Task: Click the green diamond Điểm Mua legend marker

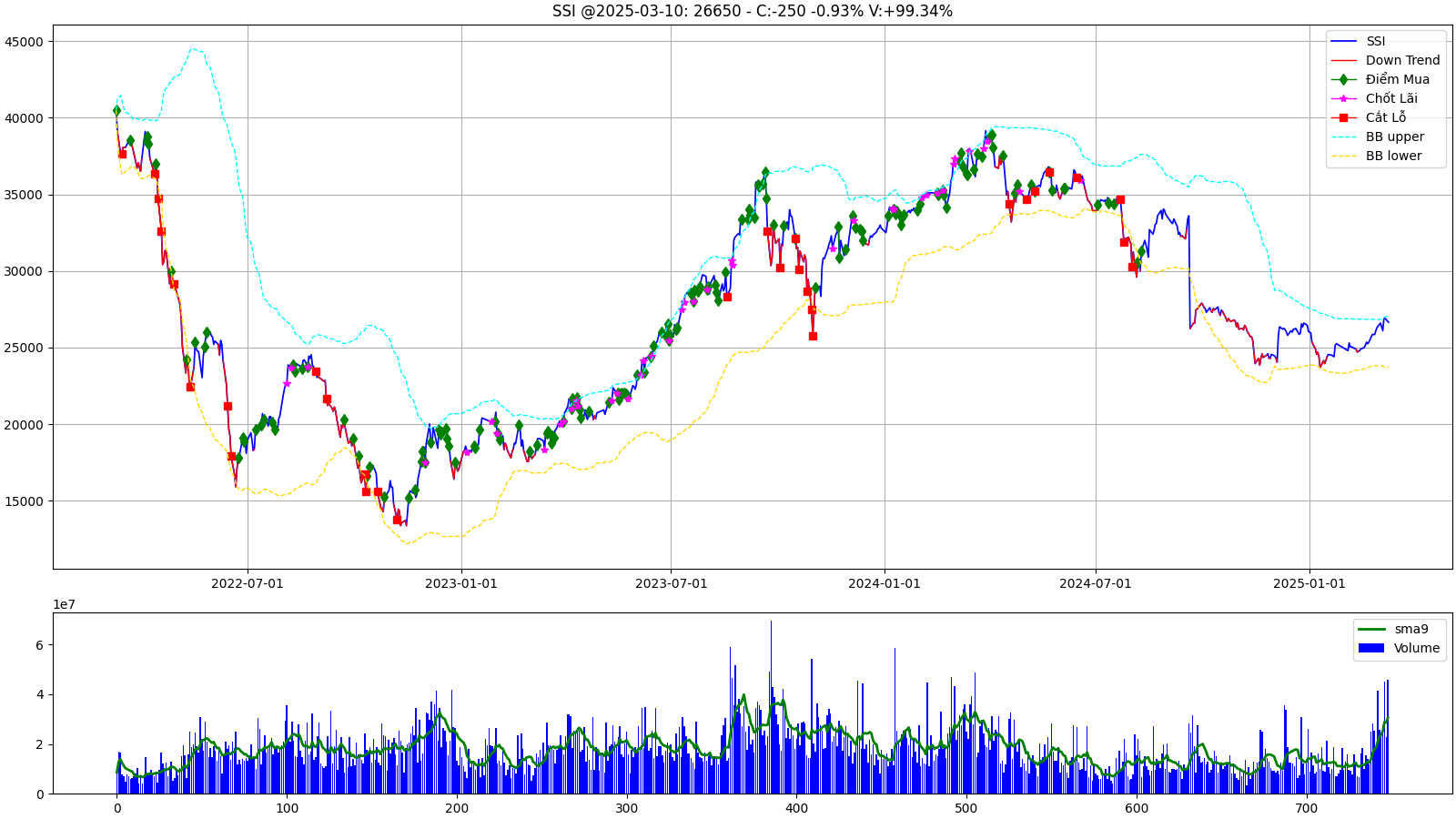Action: 1343,79
